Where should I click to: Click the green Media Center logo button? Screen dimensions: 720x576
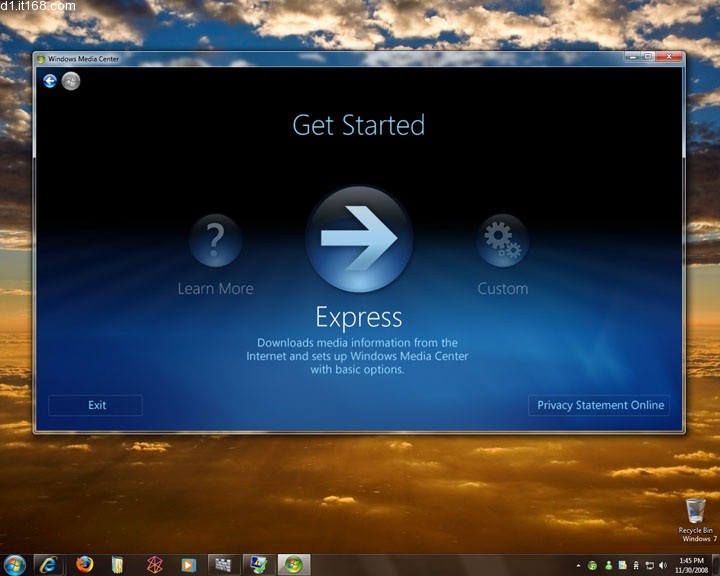click(71, 81)
